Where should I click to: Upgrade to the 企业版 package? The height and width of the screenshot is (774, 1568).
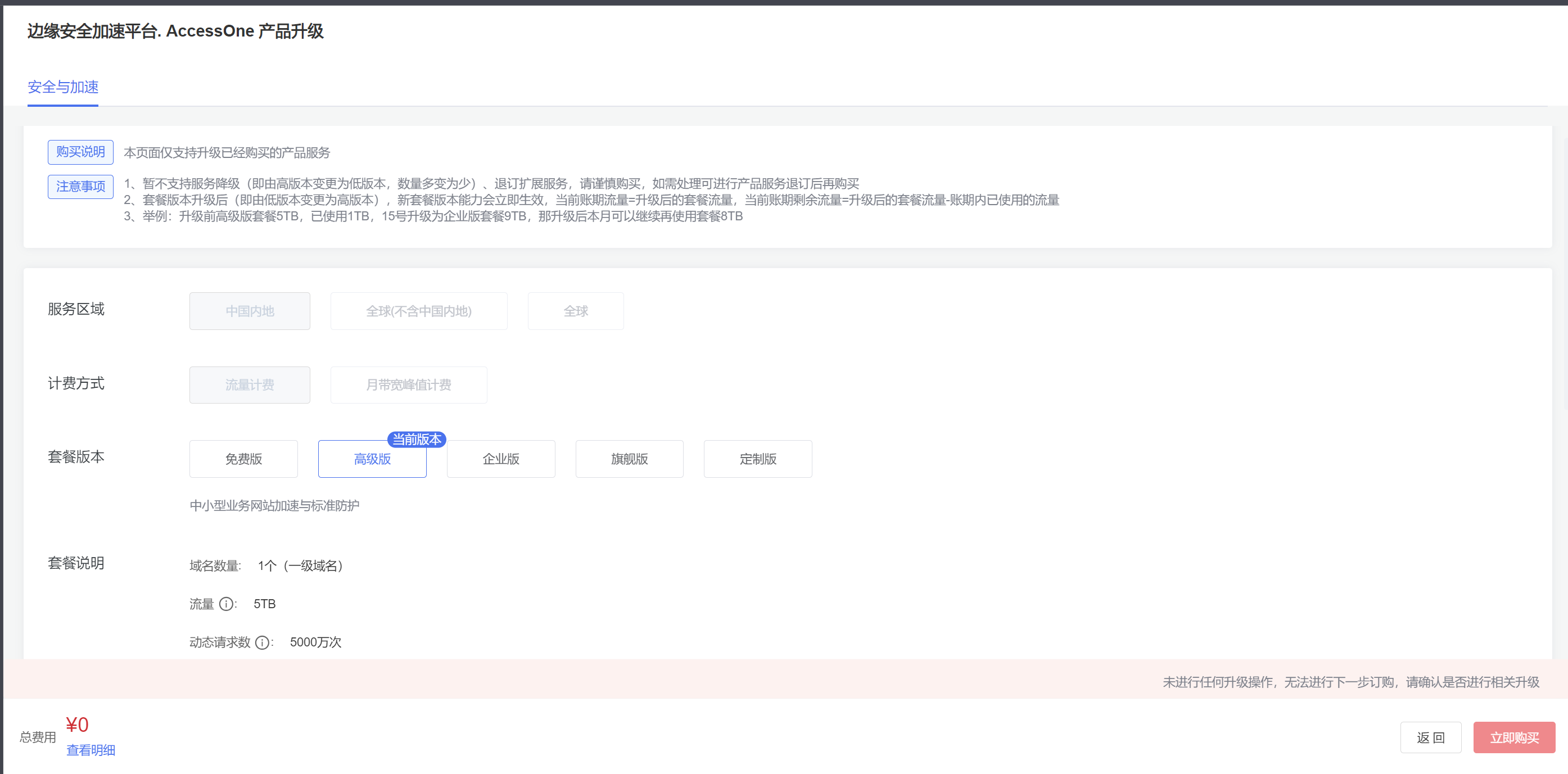tap(500, 459)
